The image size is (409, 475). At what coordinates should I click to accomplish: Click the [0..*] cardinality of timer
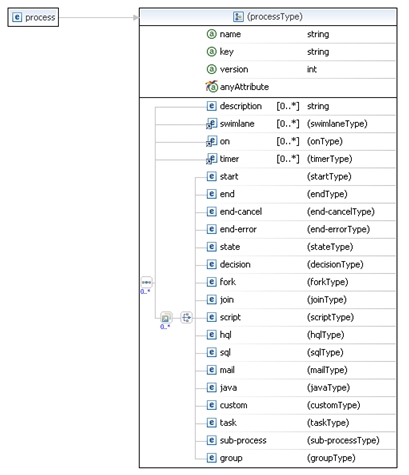click(x=288, y=159)
